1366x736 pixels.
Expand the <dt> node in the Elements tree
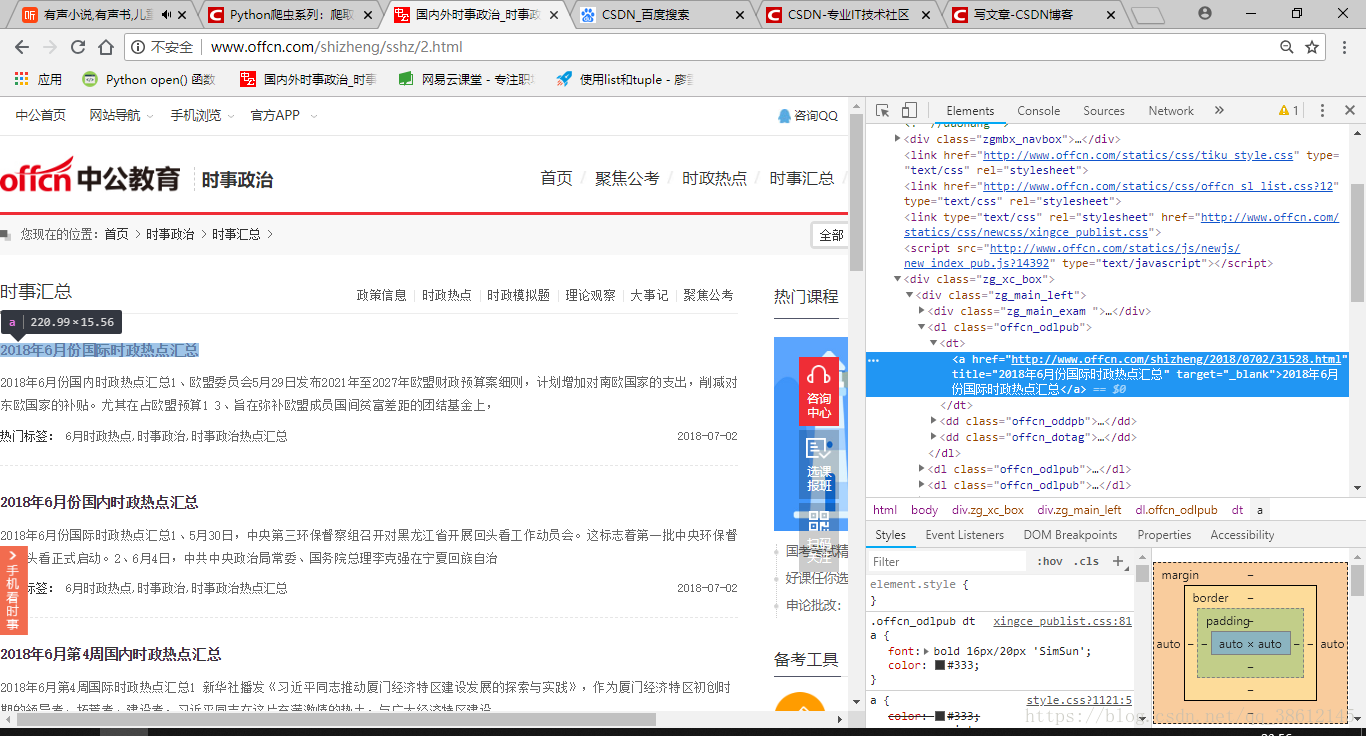point(935,342)
